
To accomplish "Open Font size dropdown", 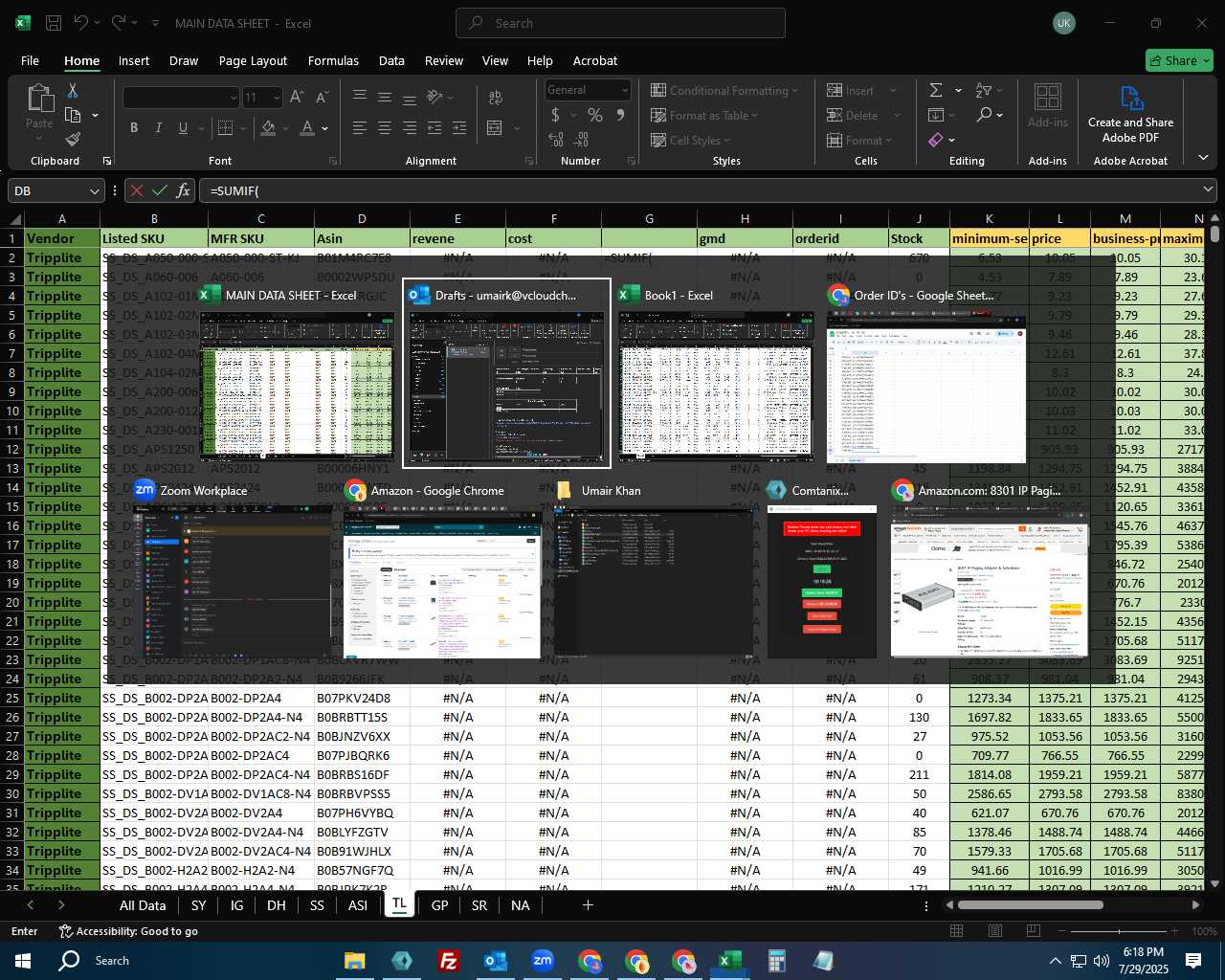I will pyautogui.click(x=277, y=98).
